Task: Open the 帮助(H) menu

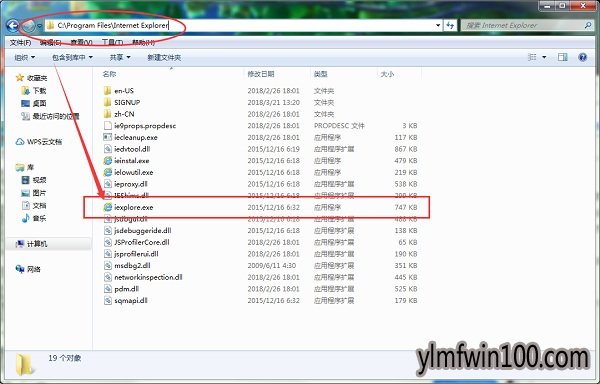Action: pyautogui.click(x=143, y=42)
